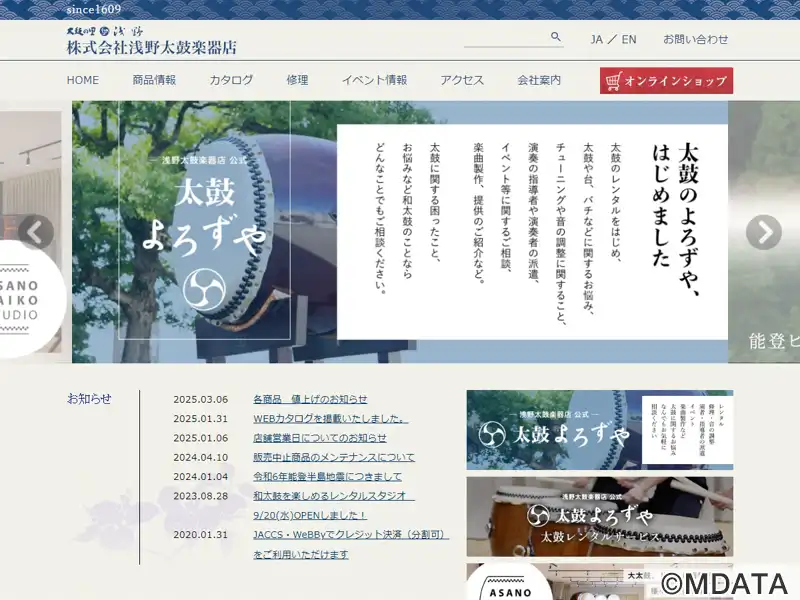Open the アクセス menu item
Screen dimensions: 800x600
pos(462,80)
